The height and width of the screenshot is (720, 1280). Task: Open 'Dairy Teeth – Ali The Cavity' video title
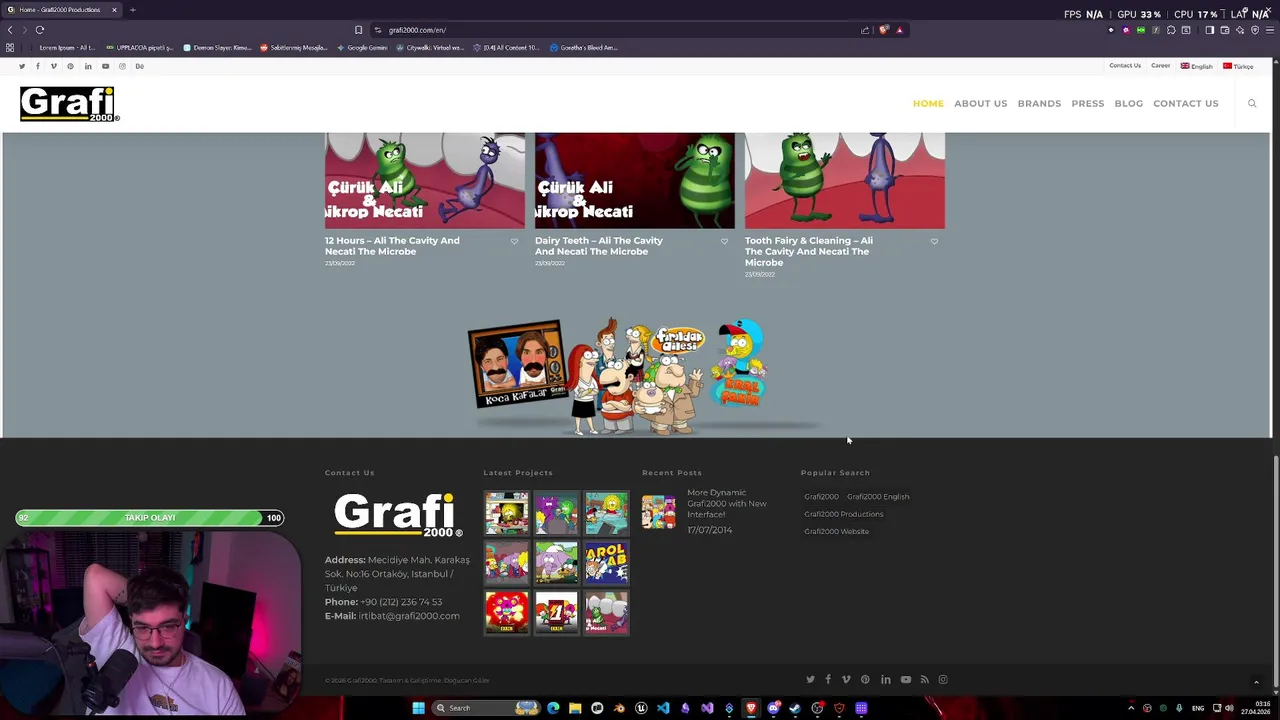tap(599, 246)
